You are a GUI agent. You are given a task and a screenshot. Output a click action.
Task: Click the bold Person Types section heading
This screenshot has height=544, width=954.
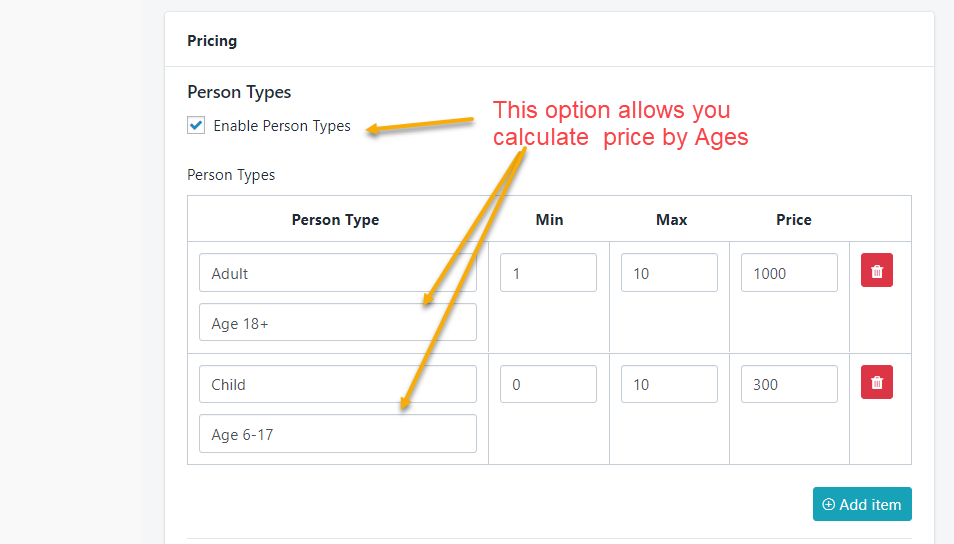(x=239, y=92)
